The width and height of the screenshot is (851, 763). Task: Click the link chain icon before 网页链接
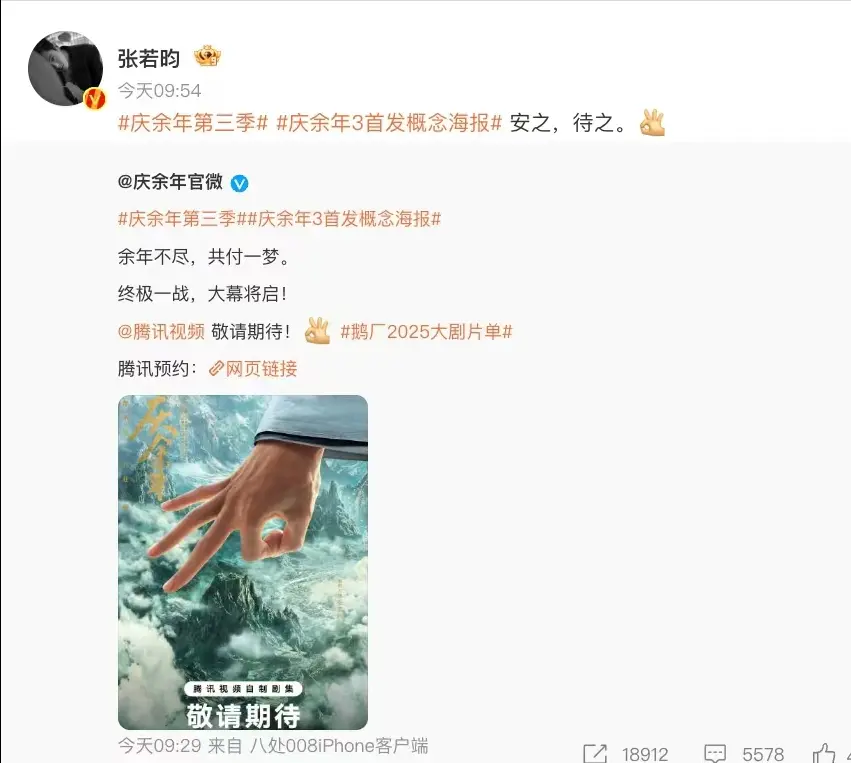coord(216,369)
